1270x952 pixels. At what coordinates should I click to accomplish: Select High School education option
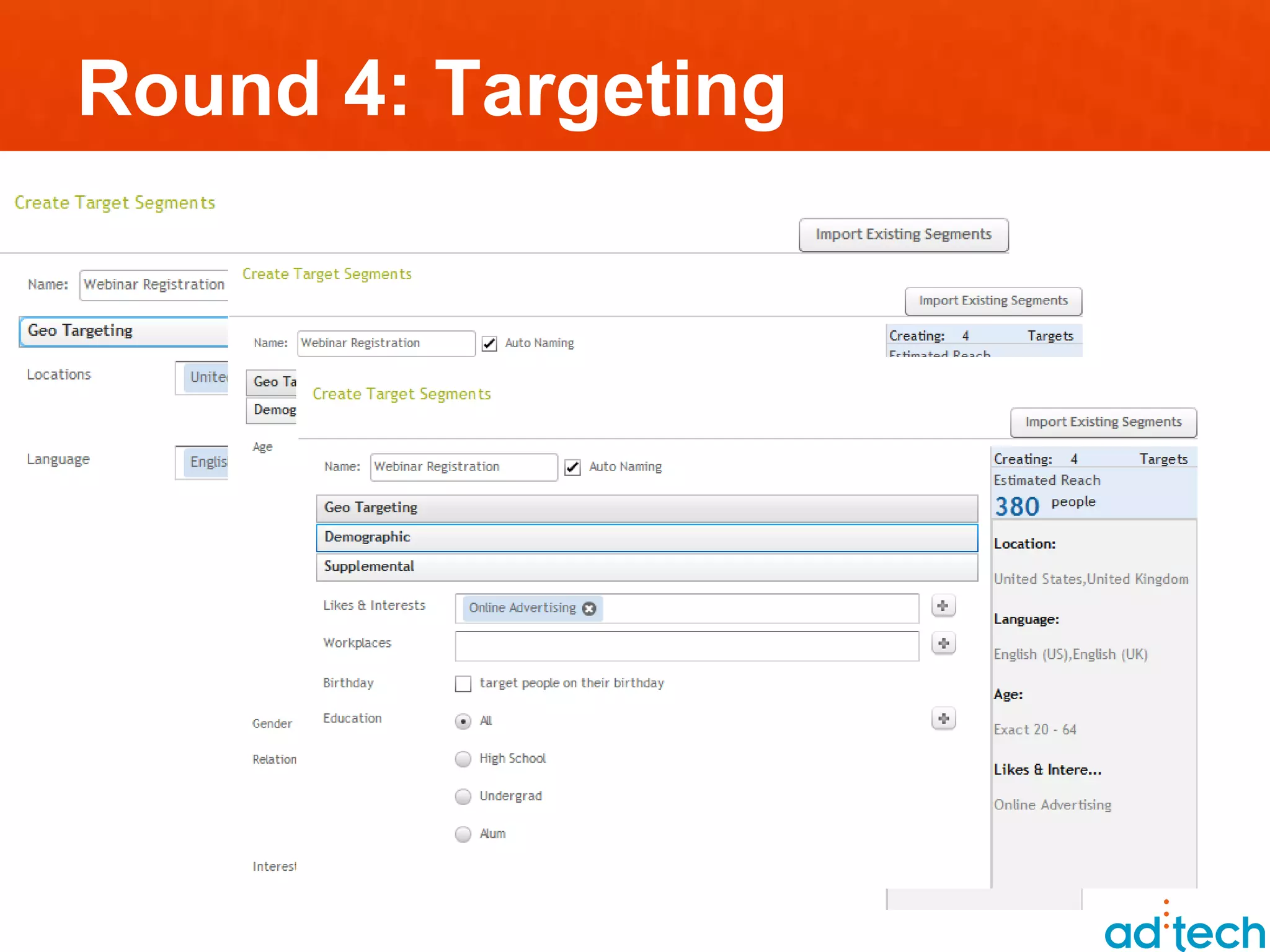[463, 759]
